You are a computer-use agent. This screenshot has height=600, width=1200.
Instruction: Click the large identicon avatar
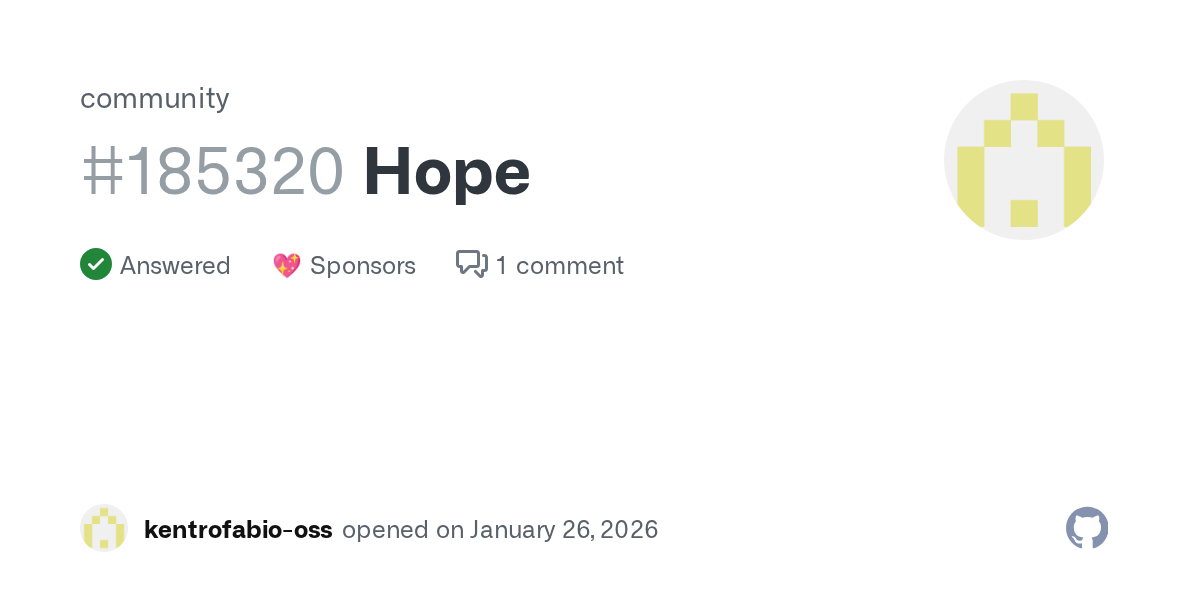point(1023,160)
